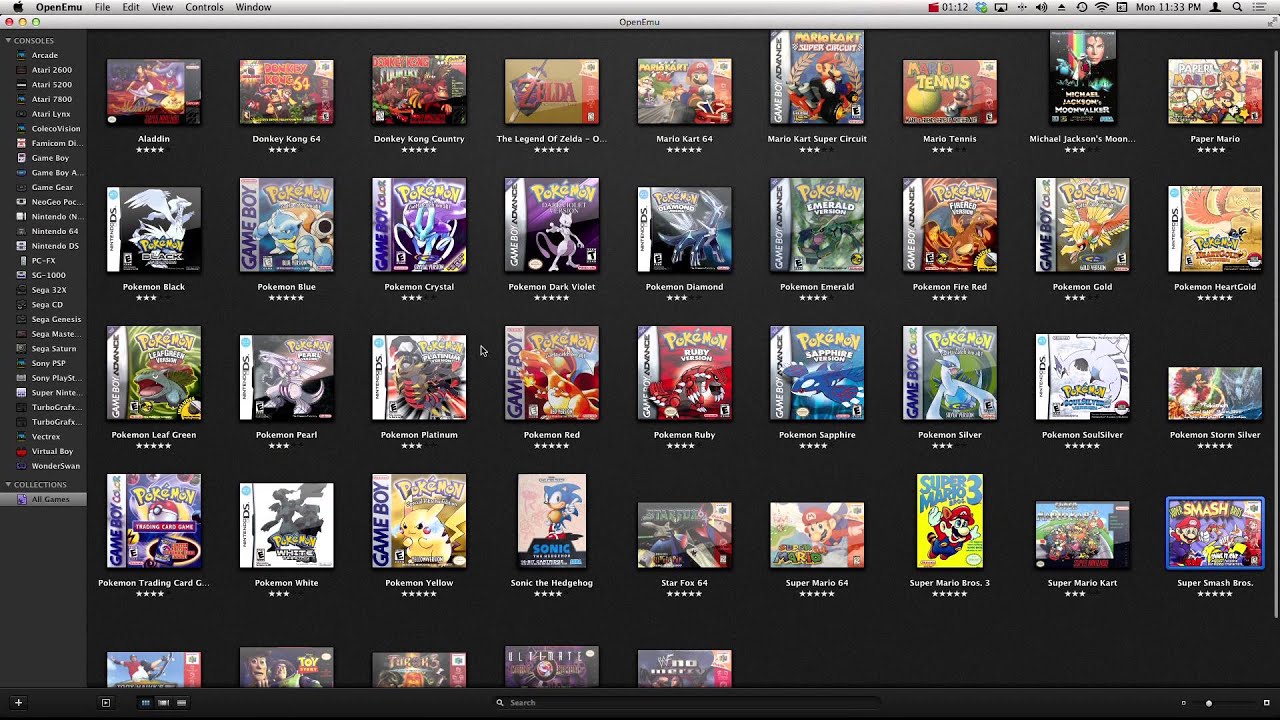Open the Game Gear library
Viewport: 1280px width, 720px height.
click(43, 187)
